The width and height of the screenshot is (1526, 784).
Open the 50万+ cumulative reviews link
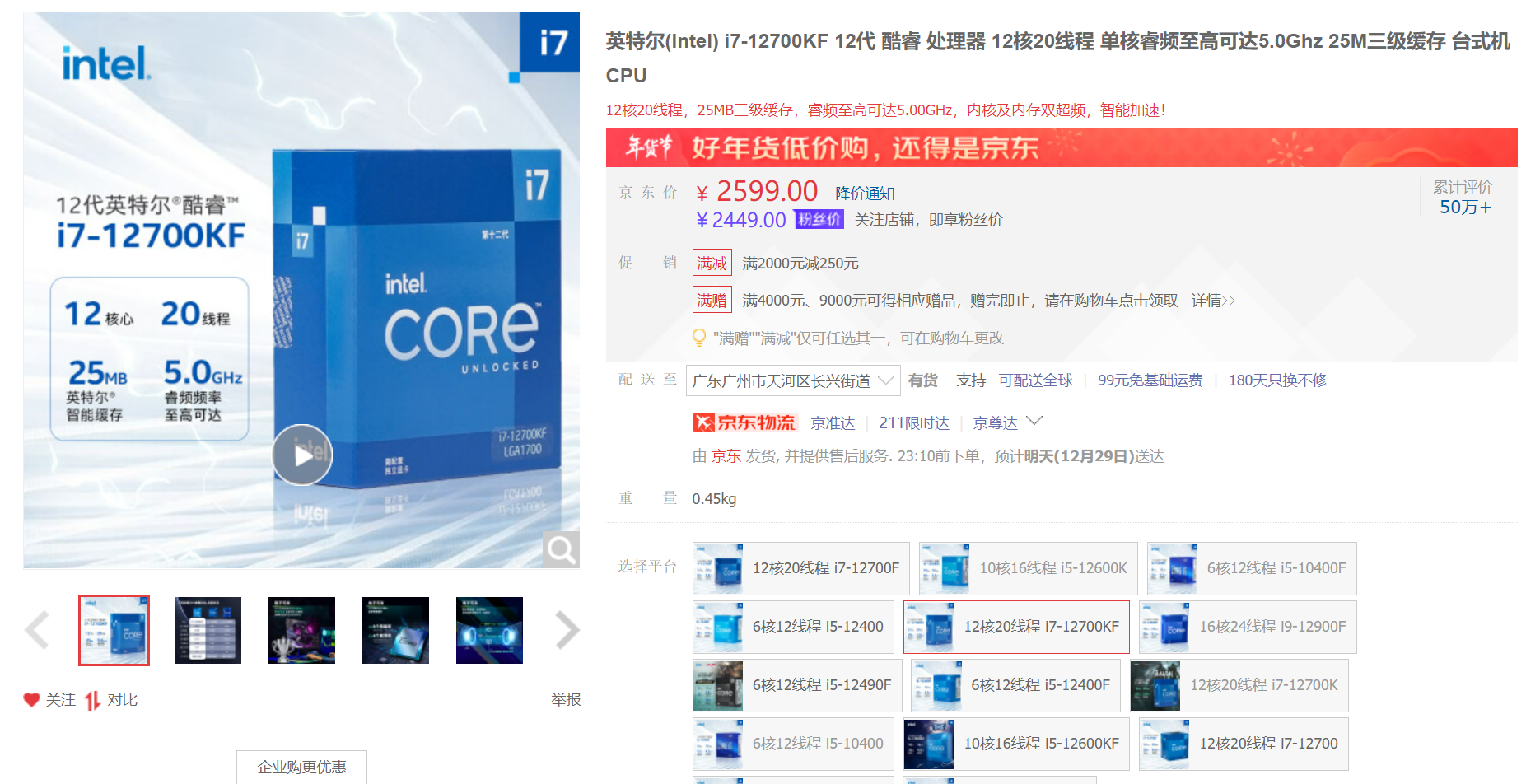[x=1465, y=208]
